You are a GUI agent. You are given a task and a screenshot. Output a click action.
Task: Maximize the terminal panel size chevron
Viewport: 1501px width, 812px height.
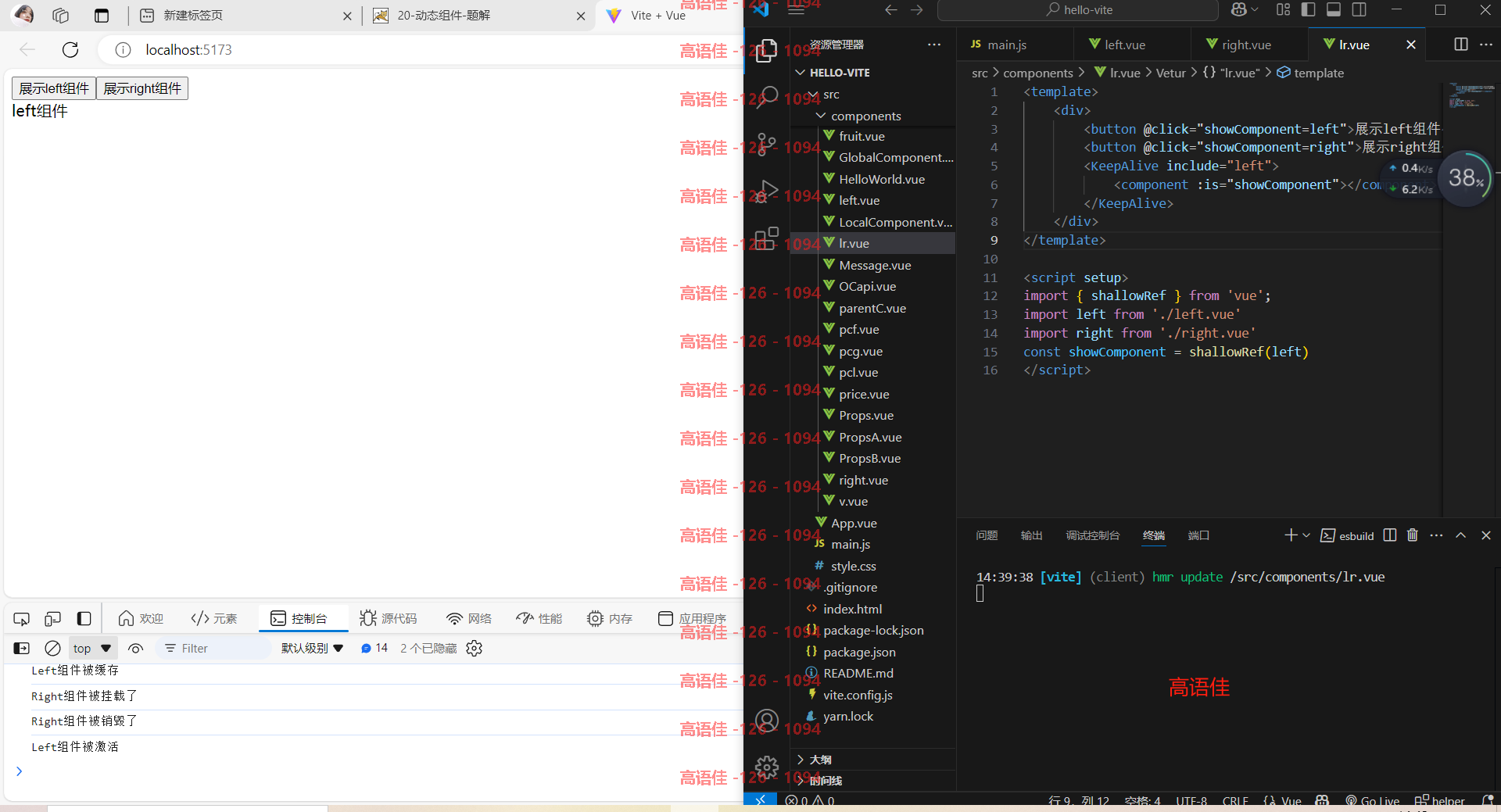pyautogui.click(x=1460, y=535)
